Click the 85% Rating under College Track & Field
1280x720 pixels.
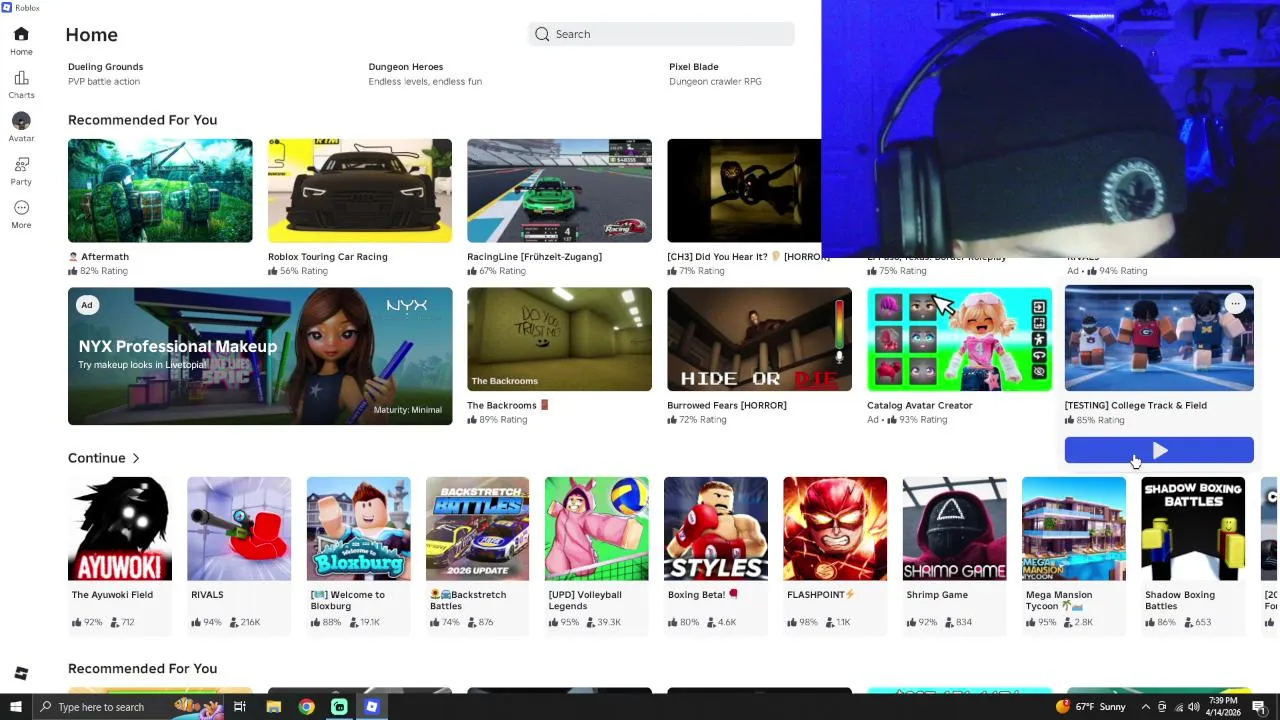tap(1095, 420)
